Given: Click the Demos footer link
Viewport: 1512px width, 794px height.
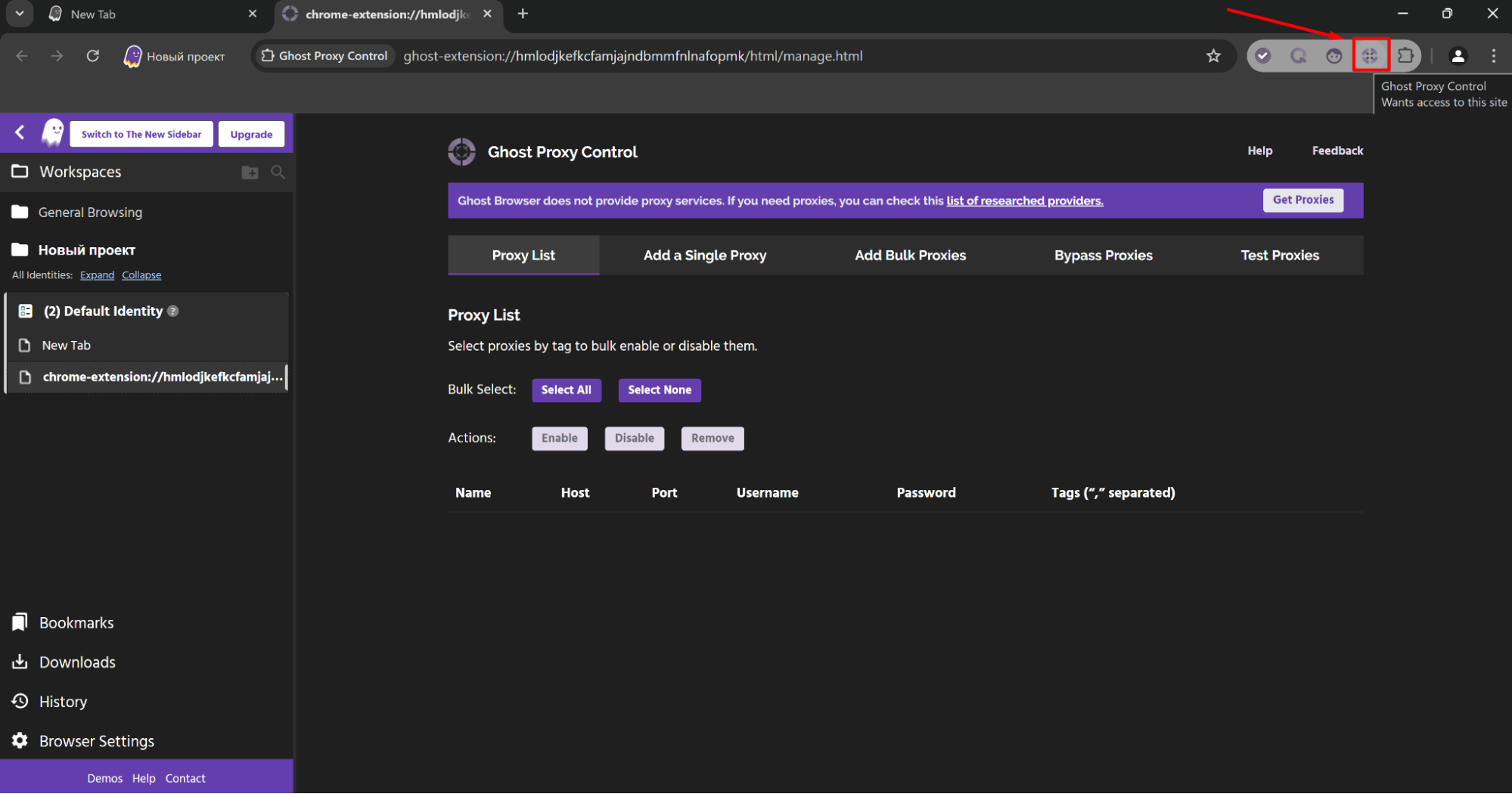Looking at the screenshot, I should point(104,779).
